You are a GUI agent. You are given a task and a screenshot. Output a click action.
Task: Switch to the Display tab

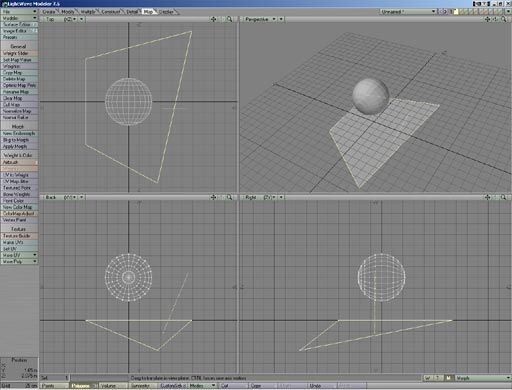point(166,12)
